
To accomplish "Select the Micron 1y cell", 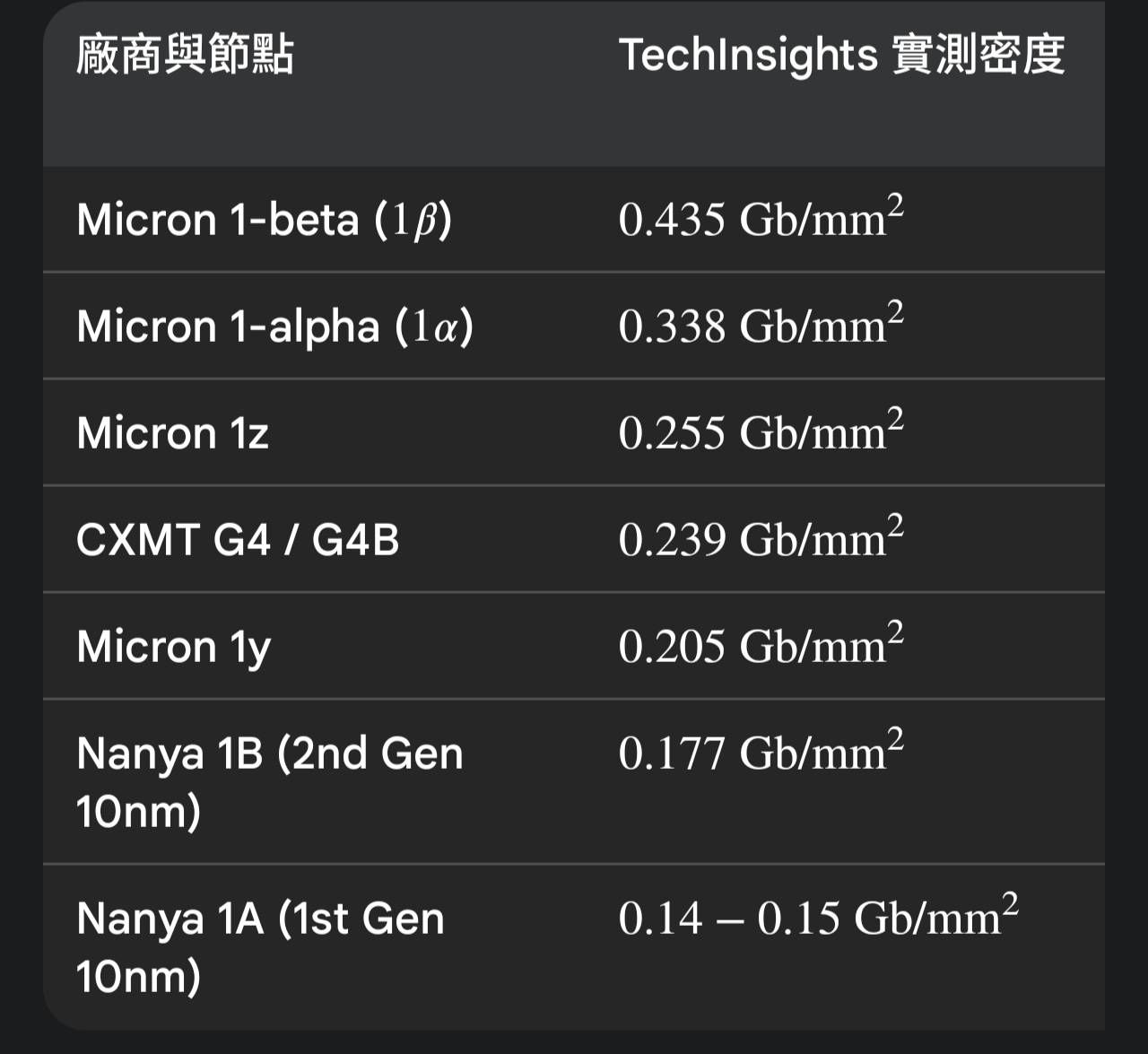I will click(x=174, y=647).
